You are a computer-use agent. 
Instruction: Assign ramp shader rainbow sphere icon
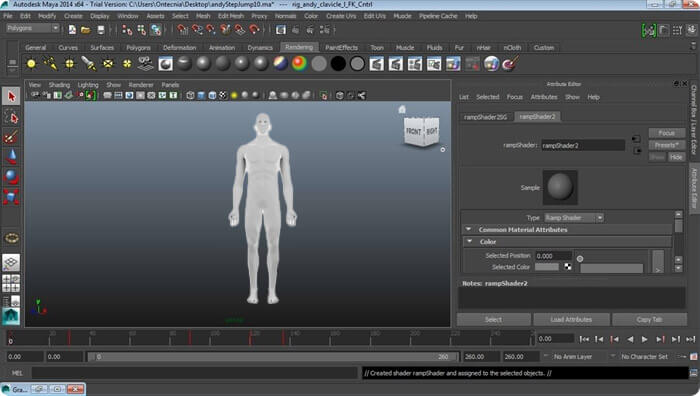[x=300, y=64]
